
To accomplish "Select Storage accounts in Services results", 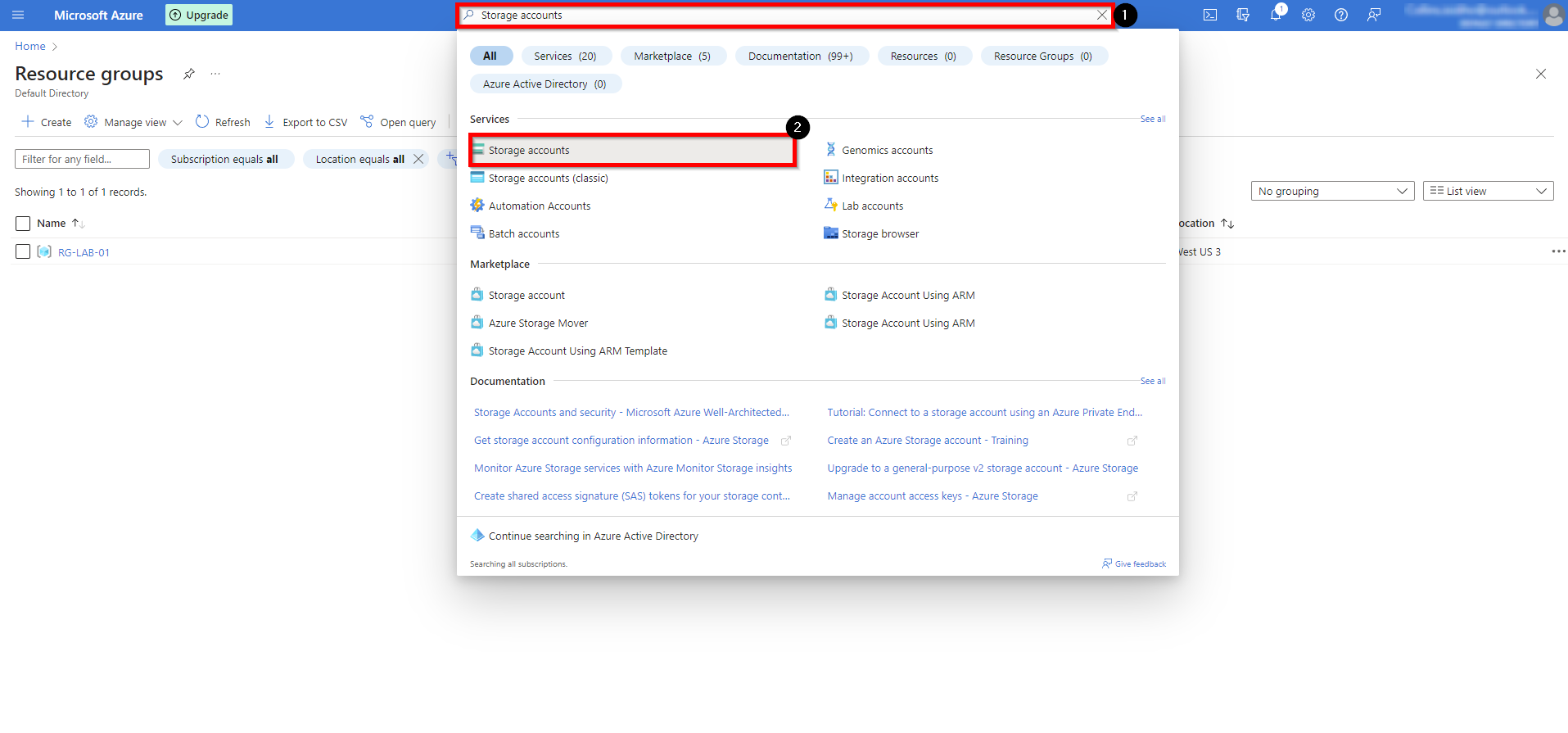I will (632, 150).
